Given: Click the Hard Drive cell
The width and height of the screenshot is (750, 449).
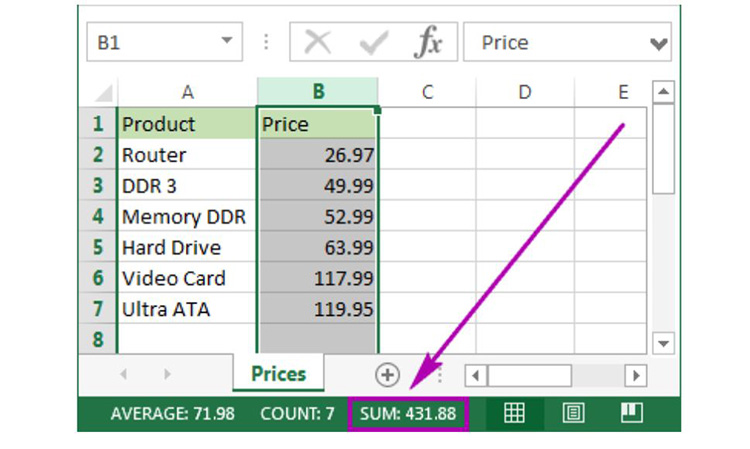Looking at the screenshot, I should (187, 247).
